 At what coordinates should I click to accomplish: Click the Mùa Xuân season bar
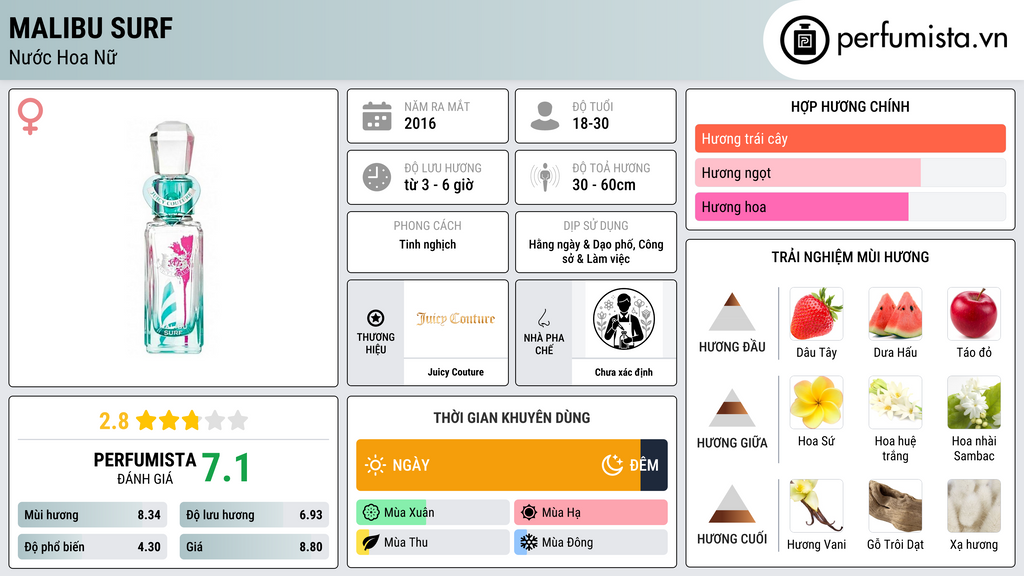433,513
